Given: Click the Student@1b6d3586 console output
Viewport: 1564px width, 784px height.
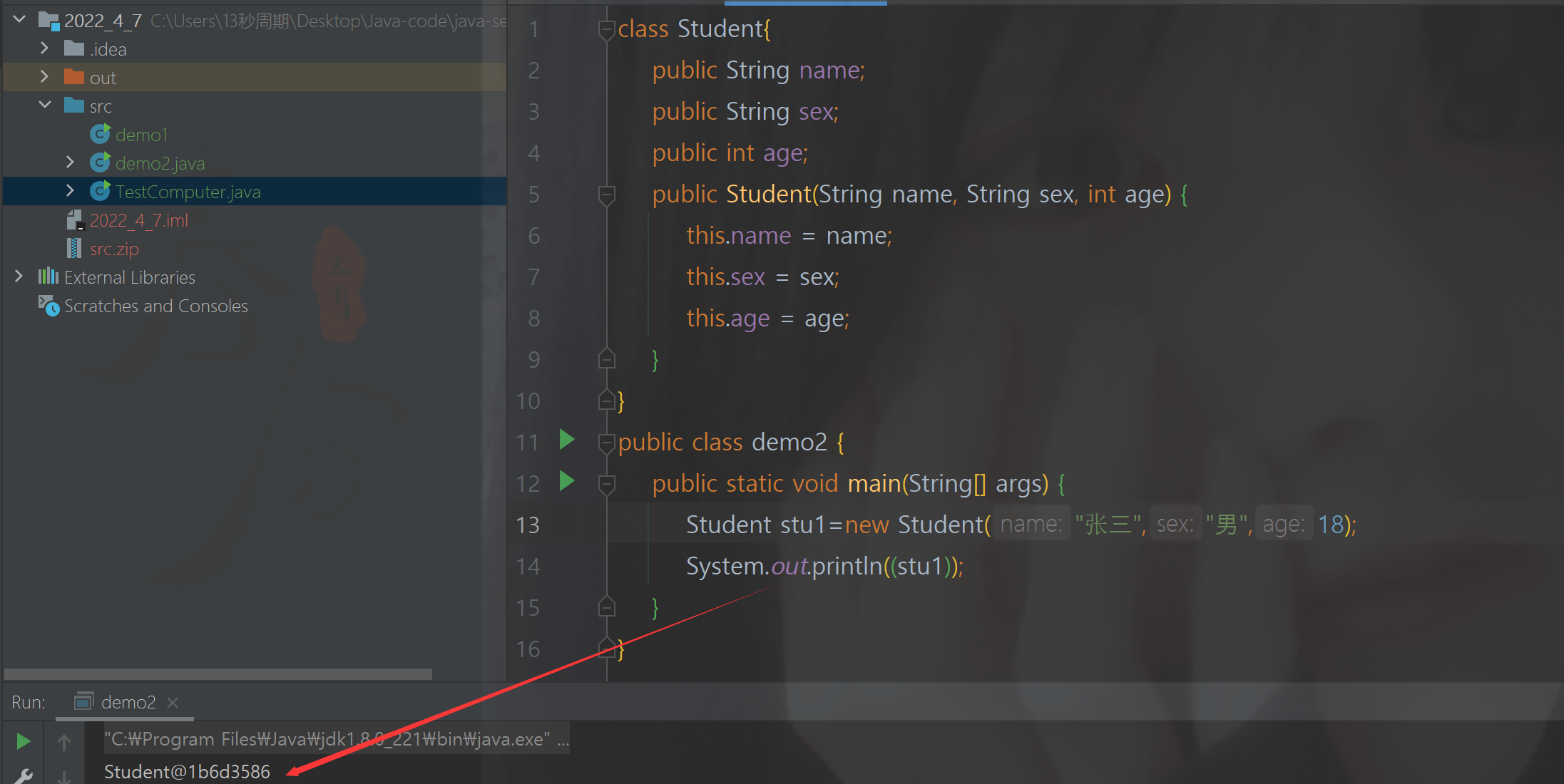Looking at the screenshot, I should [187, 772].
